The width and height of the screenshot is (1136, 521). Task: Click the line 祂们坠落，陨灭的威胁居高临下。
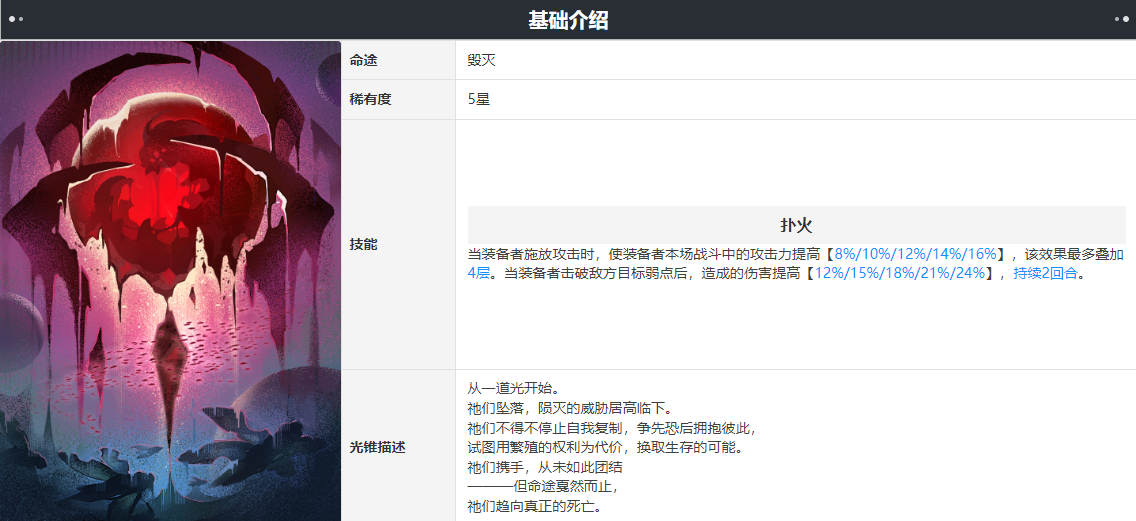pos(571,409)
